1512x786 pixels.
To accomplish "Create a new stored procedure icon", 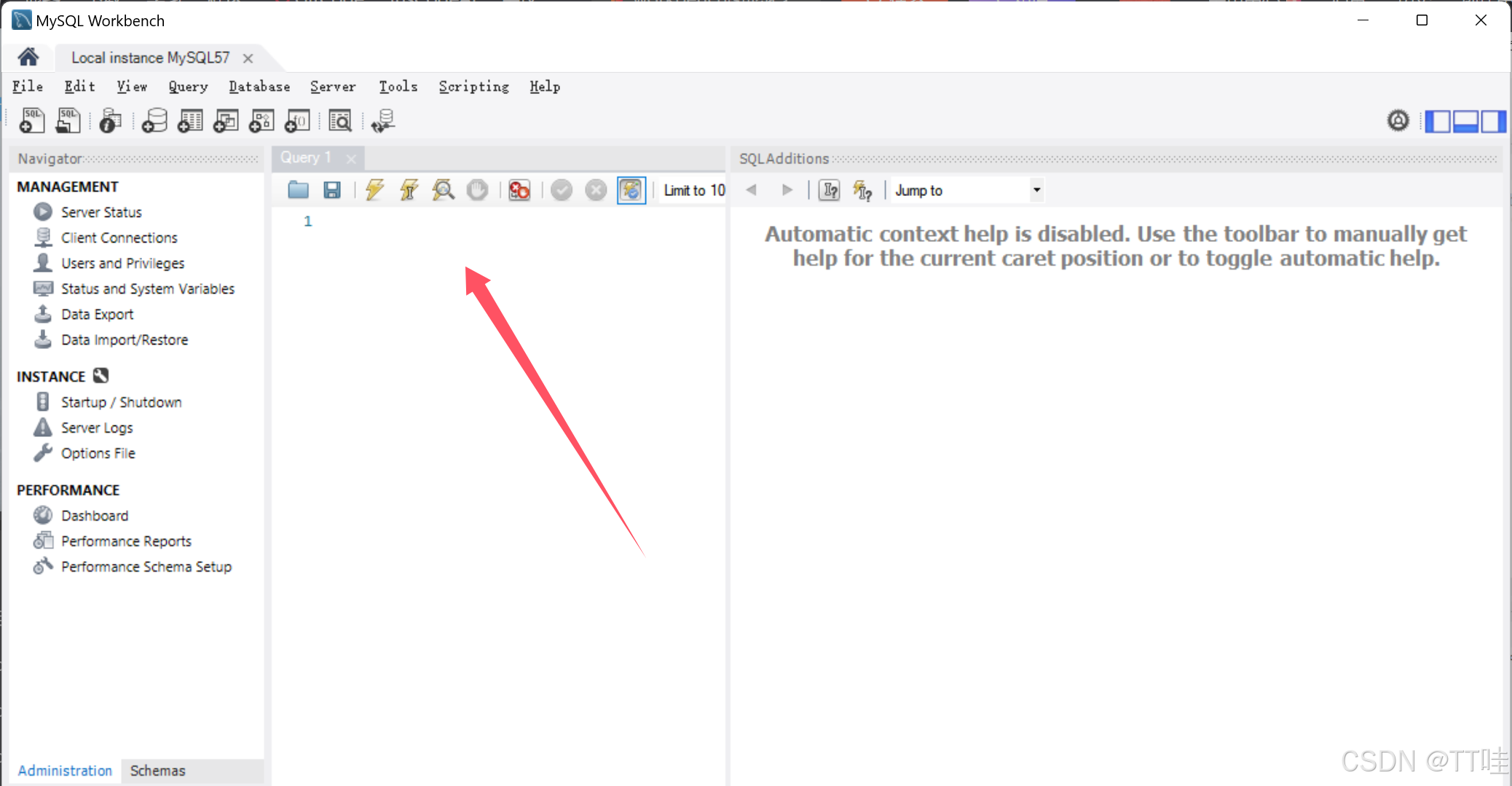I will [262, 120].
